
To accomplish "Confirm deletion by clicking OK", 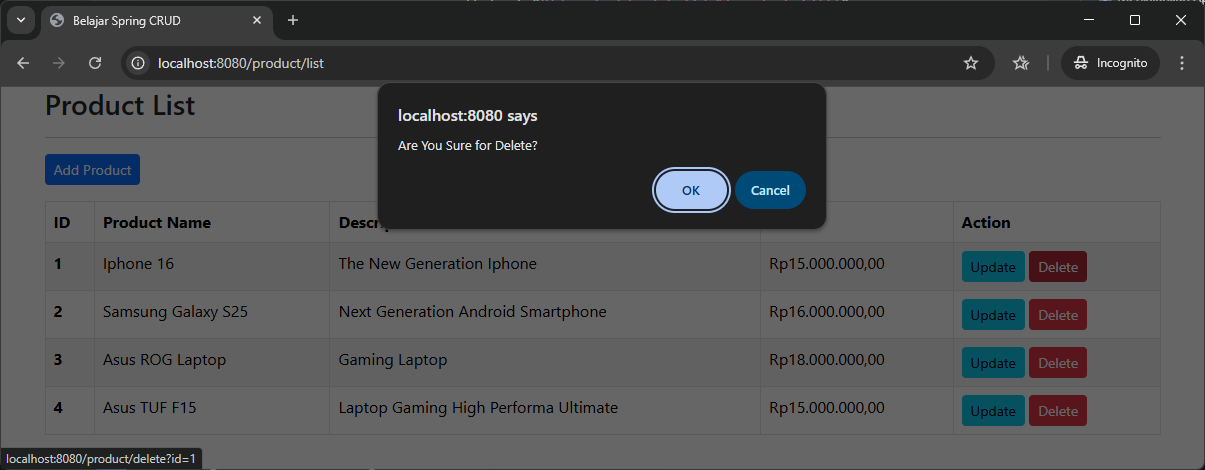I will tap(691, 190).
